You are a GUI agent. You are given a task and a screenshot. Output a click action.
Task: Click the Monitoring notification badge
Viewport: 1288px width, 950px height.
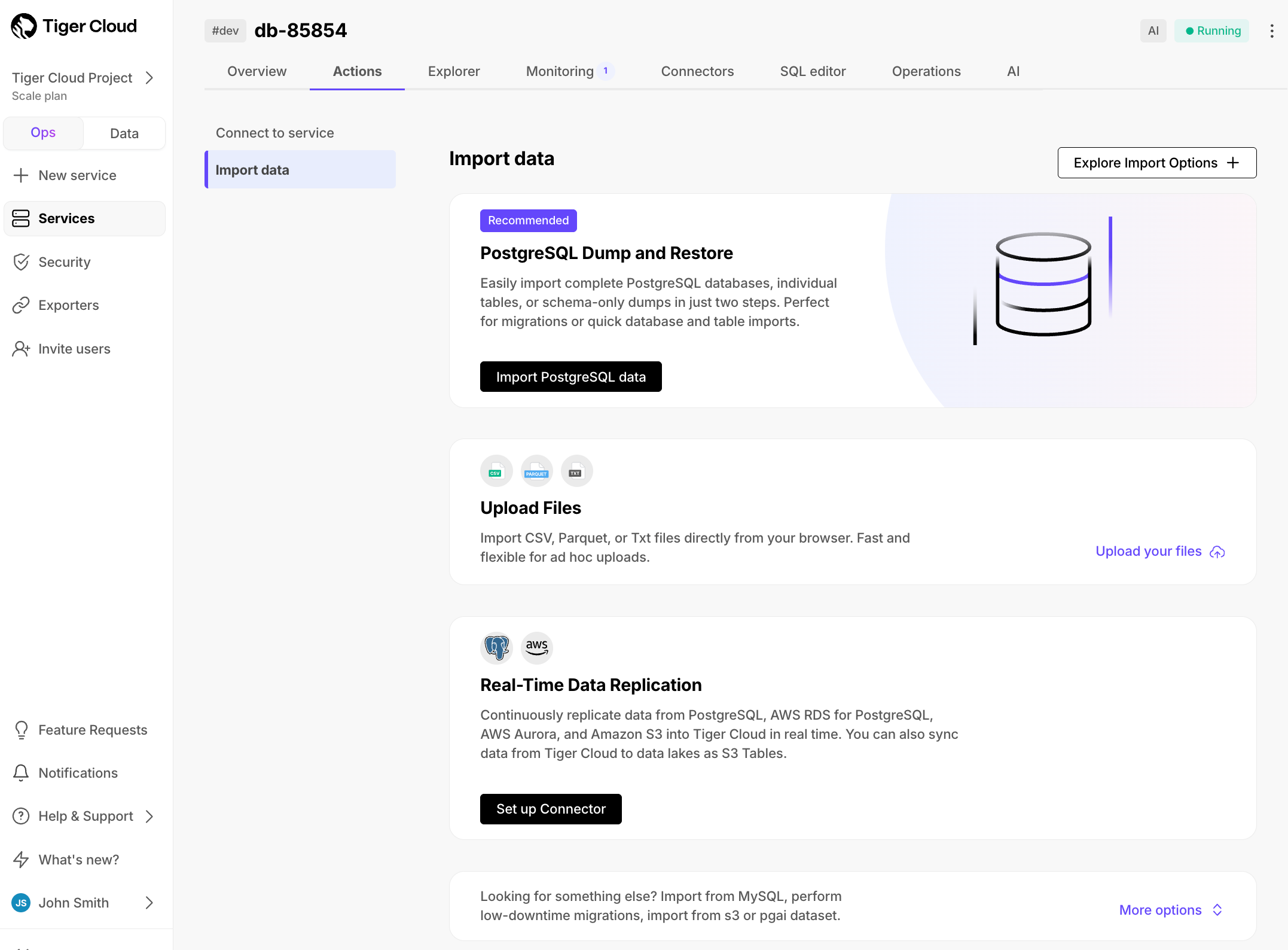605,71
